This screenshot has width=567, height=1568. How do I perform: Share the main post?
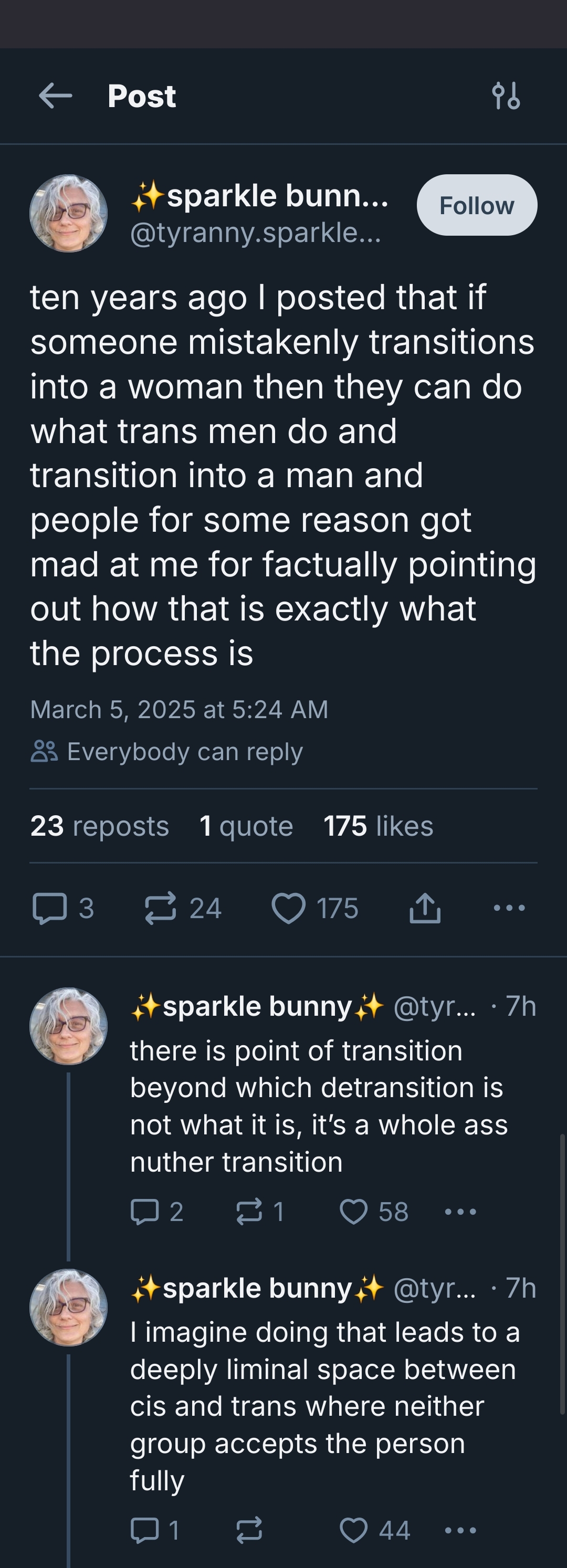click(x=425, y=908)
